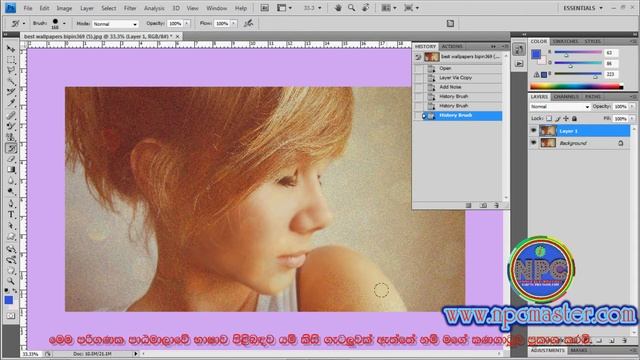Set history brush source to Add Noise
The image size is (640, 360).
(x=418, y=87)
